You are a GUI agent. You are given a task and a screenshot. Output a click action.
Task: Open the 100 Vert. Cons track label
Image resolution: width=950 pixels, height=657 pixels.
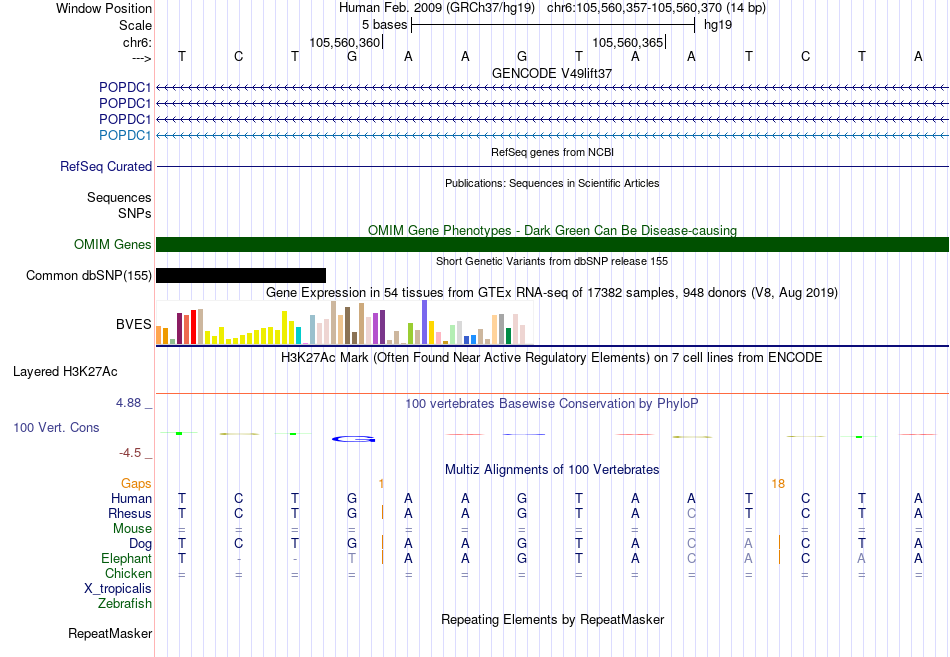(56, 427)
